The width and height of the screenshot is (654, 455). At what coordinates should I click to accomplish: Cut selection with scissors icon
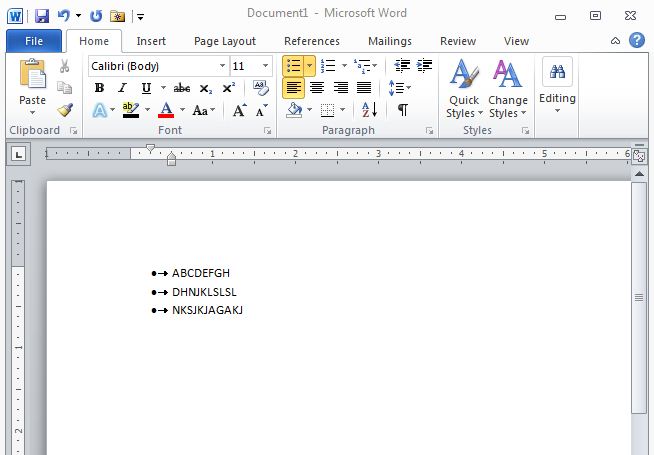(64, 66)
